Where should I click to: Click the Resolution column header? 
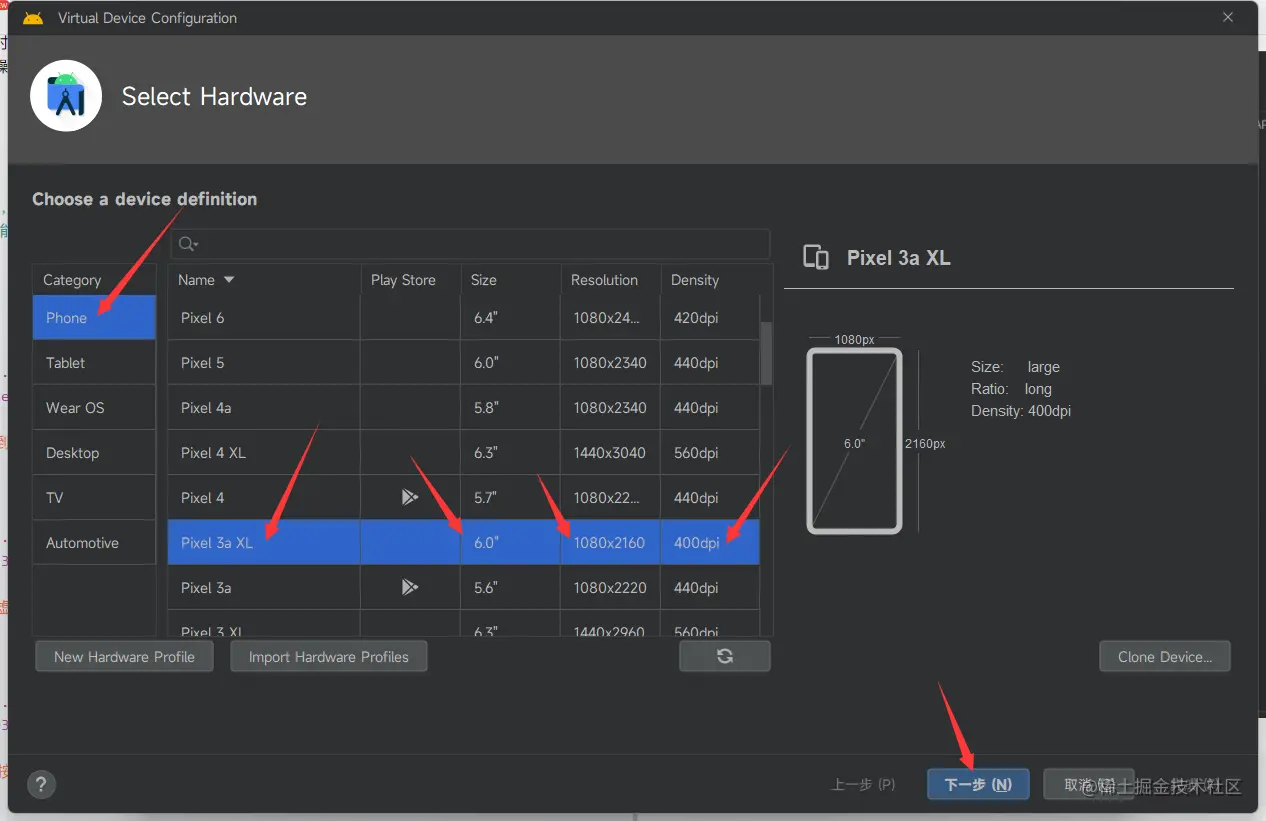(610, 280)
